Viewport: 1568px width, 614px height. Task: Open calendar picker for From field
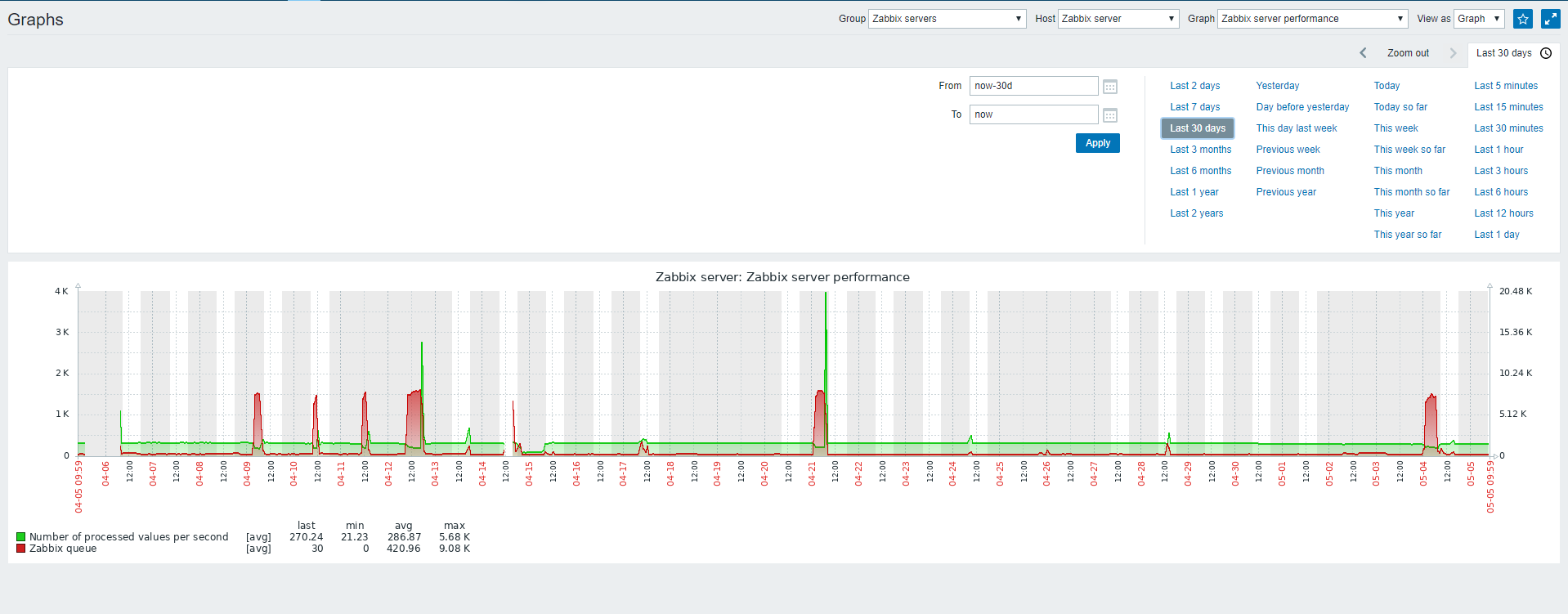click(1109, 87)
